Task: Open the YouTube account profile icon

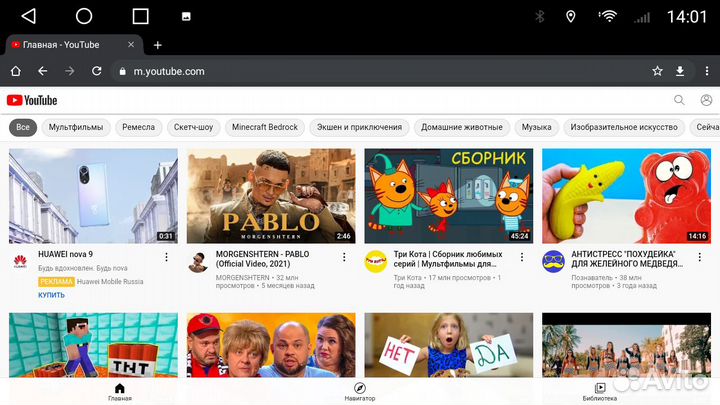Action: pos(706,100)
